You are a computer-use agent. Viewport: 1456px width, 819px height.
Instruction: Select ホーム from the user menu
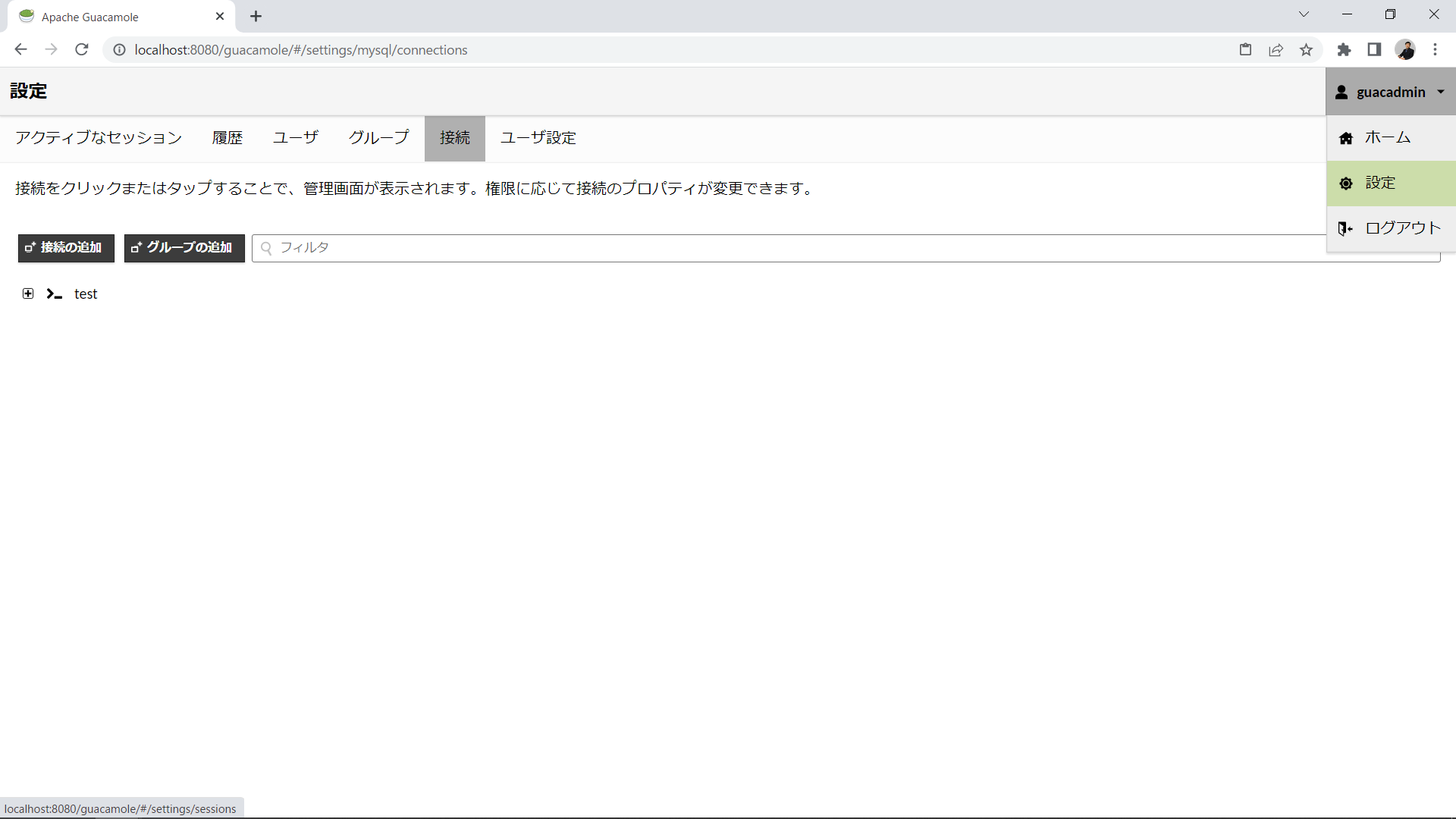[x=1388, y=138]
